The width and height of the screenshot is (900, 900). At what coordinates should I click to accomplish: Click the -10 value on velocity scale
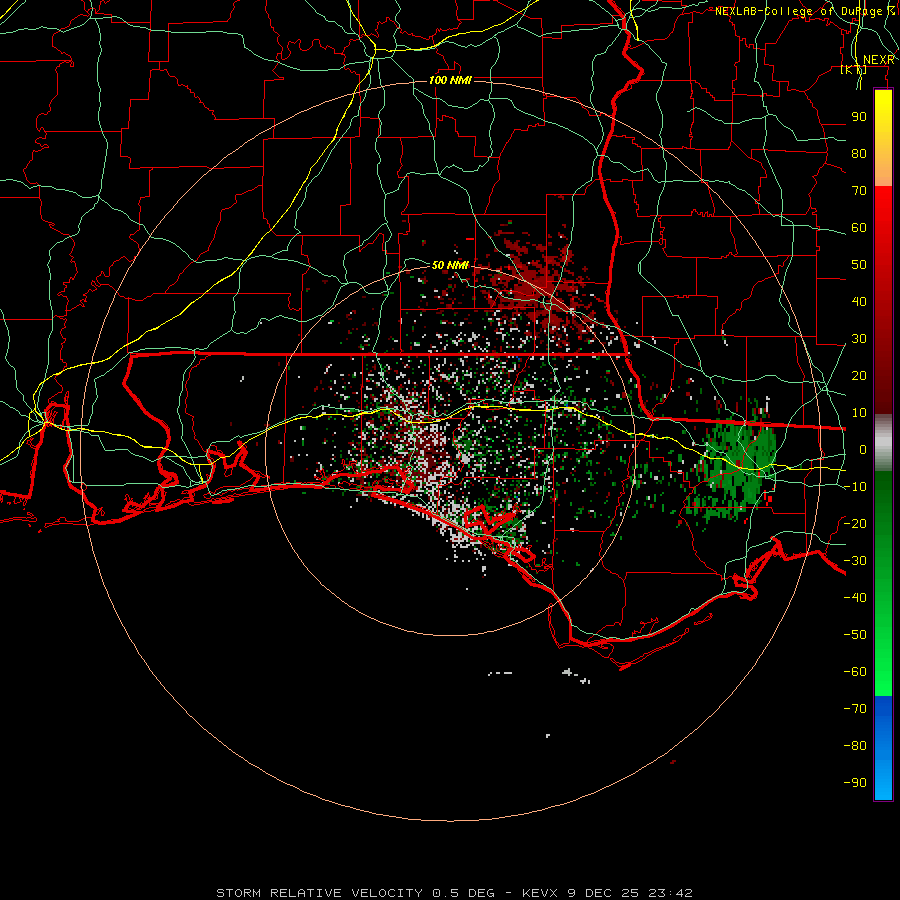click(x=855, y=487)
